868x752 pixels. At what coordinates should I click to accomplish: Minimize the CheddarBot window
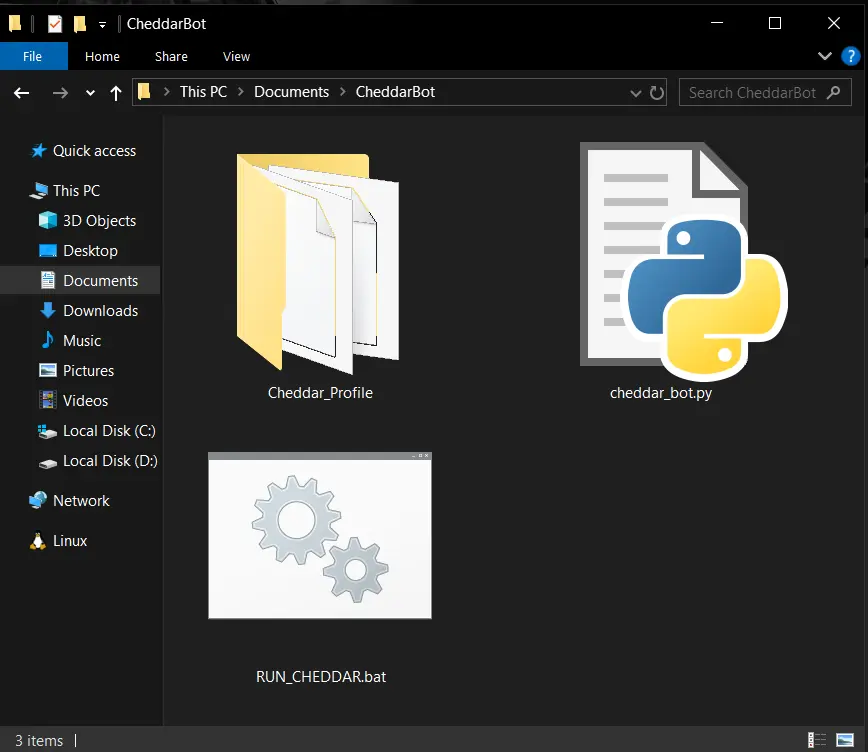717,23
